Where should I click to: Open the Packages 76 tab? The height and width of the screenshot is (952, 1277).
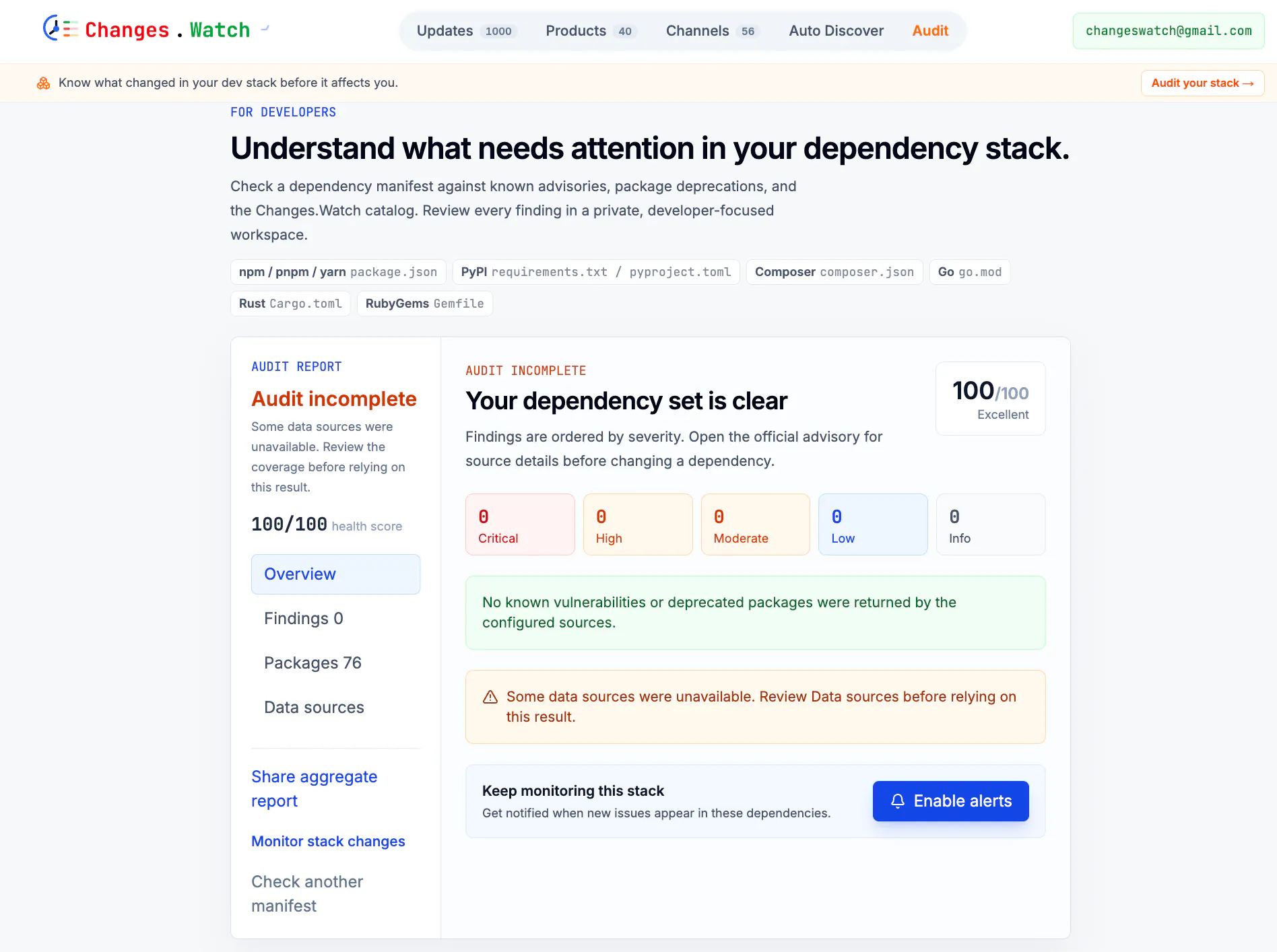pos(335,663)
